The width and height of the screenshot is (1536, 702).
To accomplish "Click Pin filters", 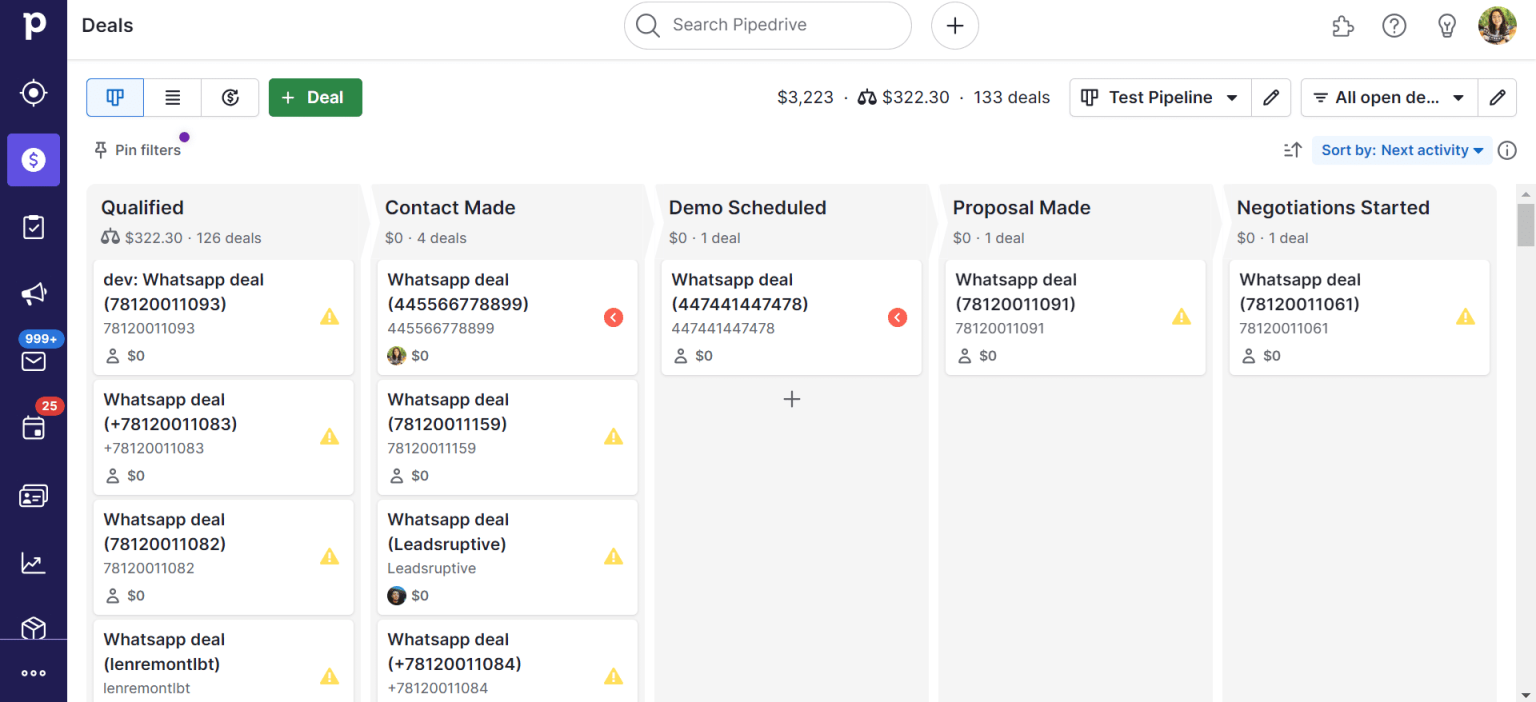I will pos(138,150).
